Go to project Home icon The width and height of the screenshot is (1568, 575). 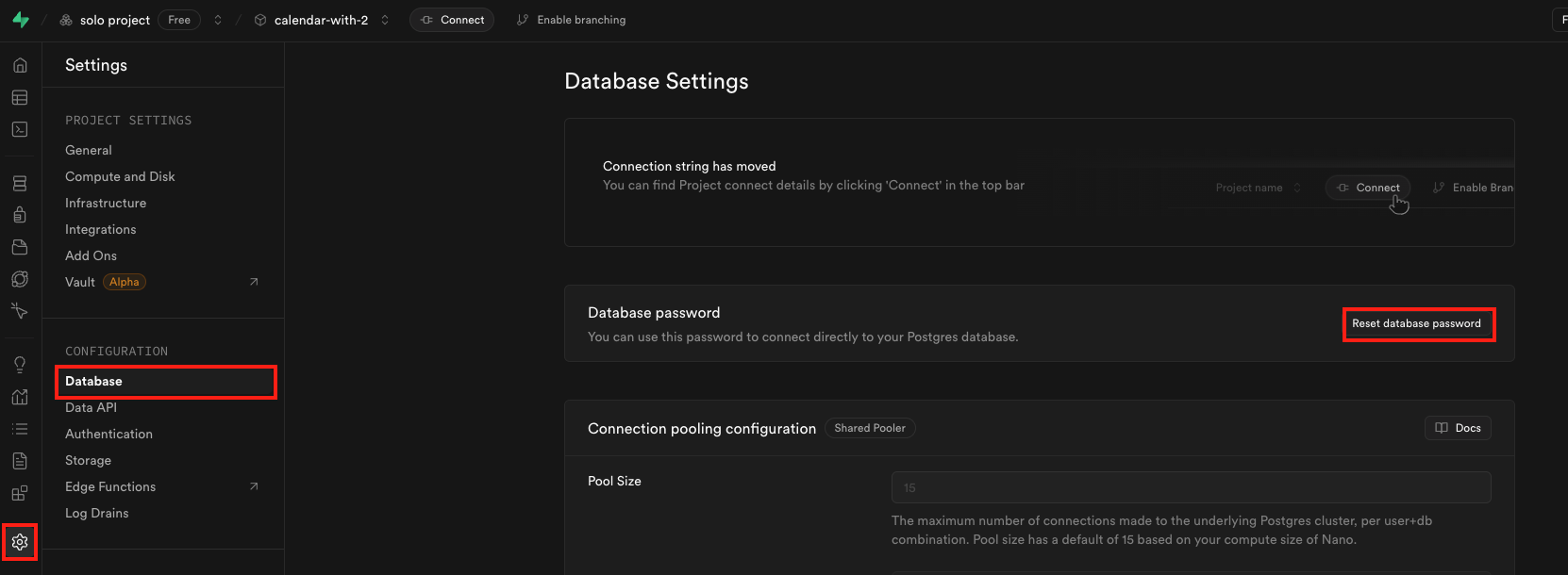tap(20, 65)
